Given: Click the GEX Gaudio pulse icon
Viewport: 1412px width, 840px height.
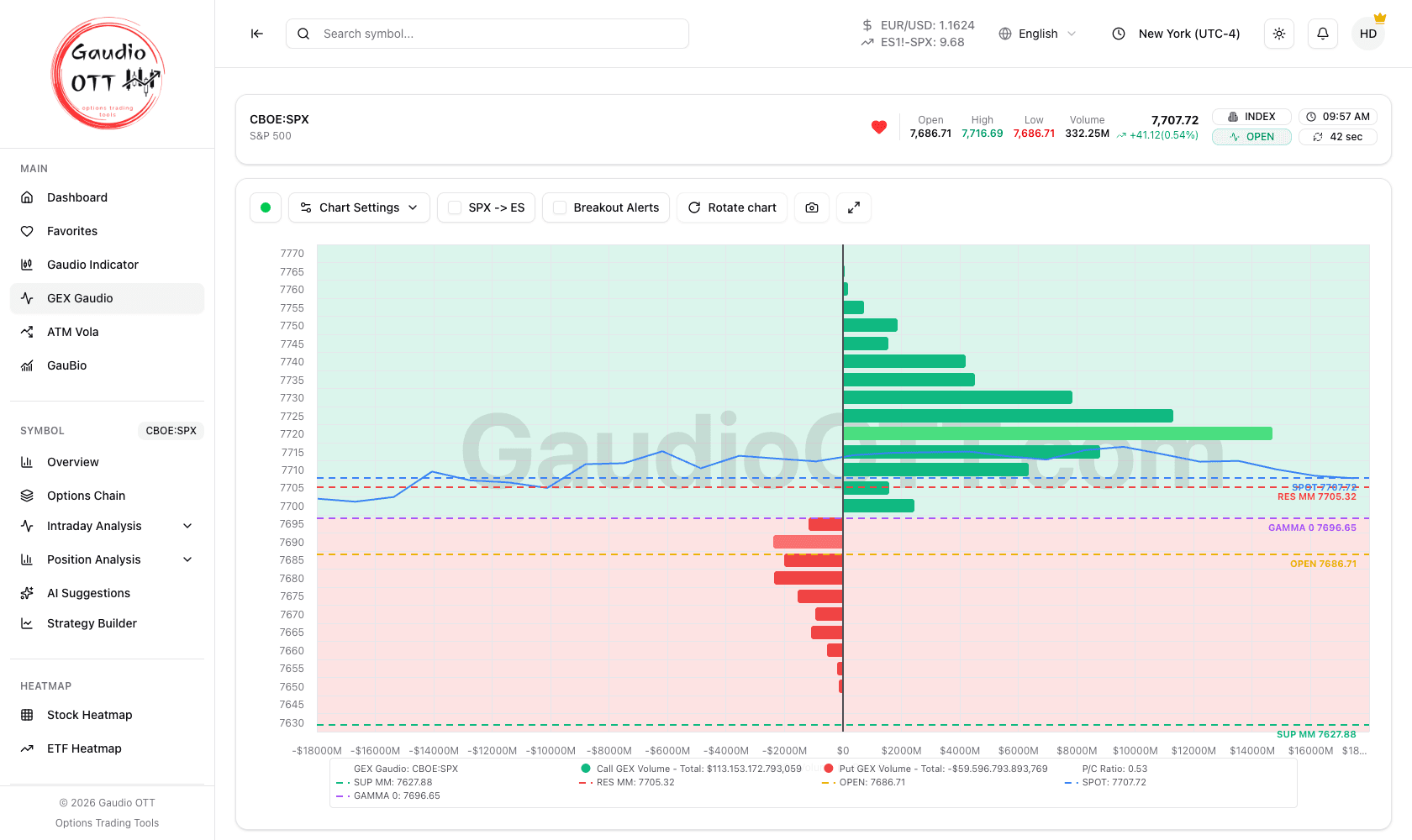Looking at the screenshot, I should point(27,298).
